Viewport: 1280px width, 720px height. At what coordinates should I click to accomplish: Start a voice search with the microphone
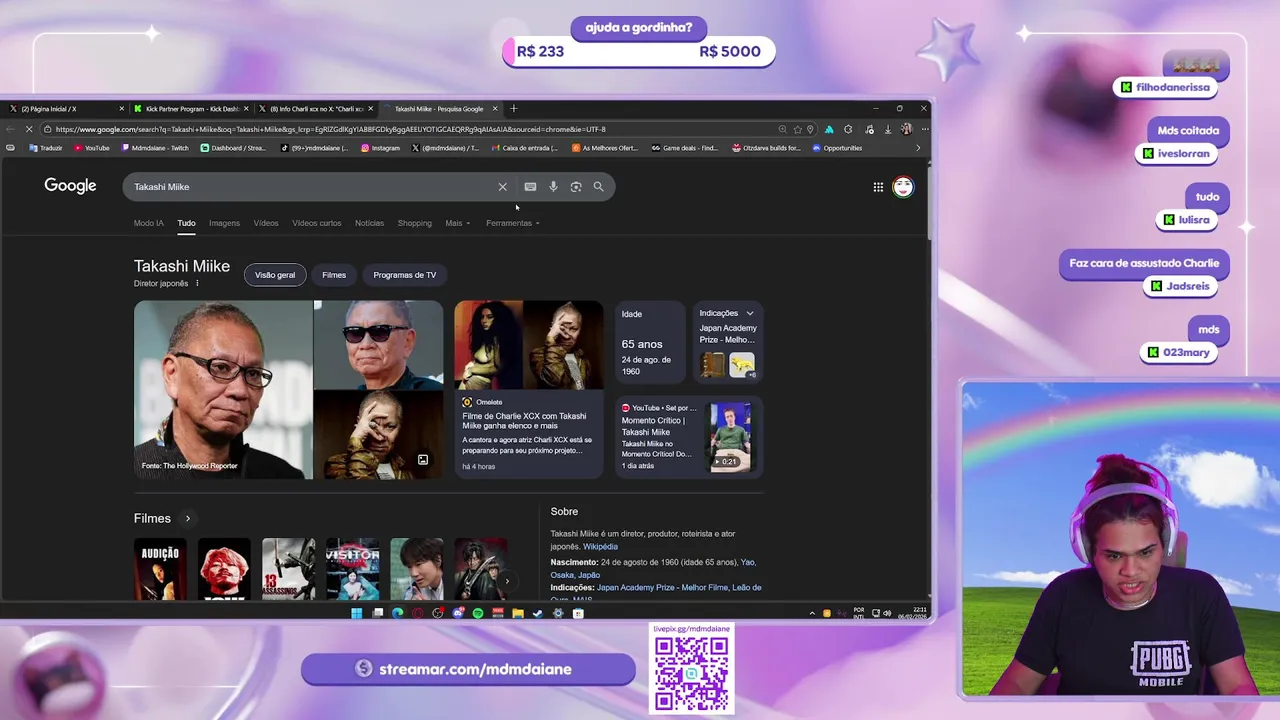pos(553,187)
